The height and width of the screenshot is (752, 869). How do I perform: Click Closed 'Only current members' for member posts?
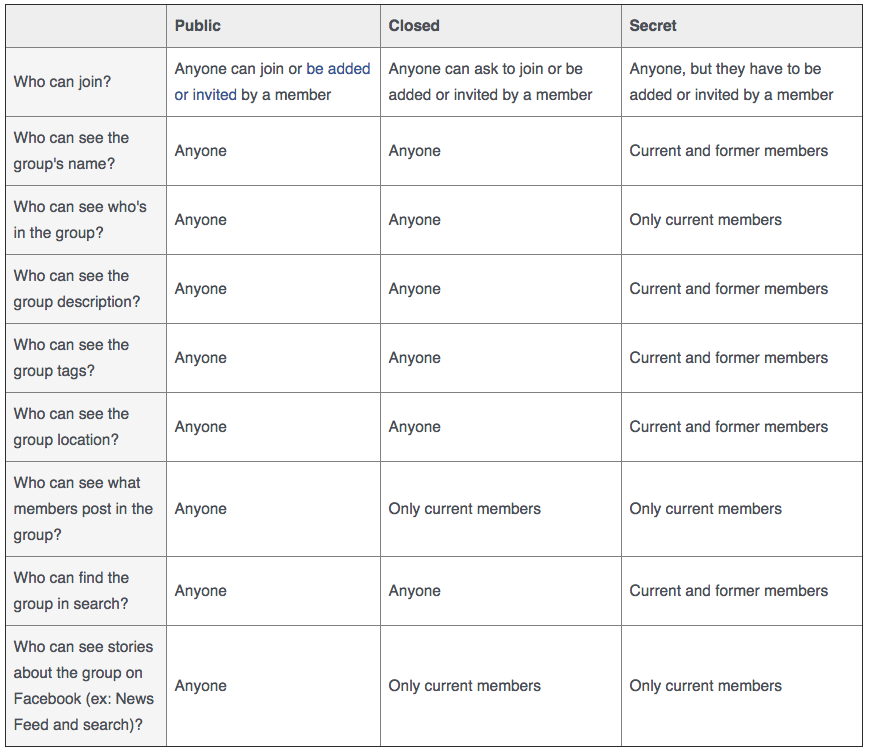click(x=464, y=509)
